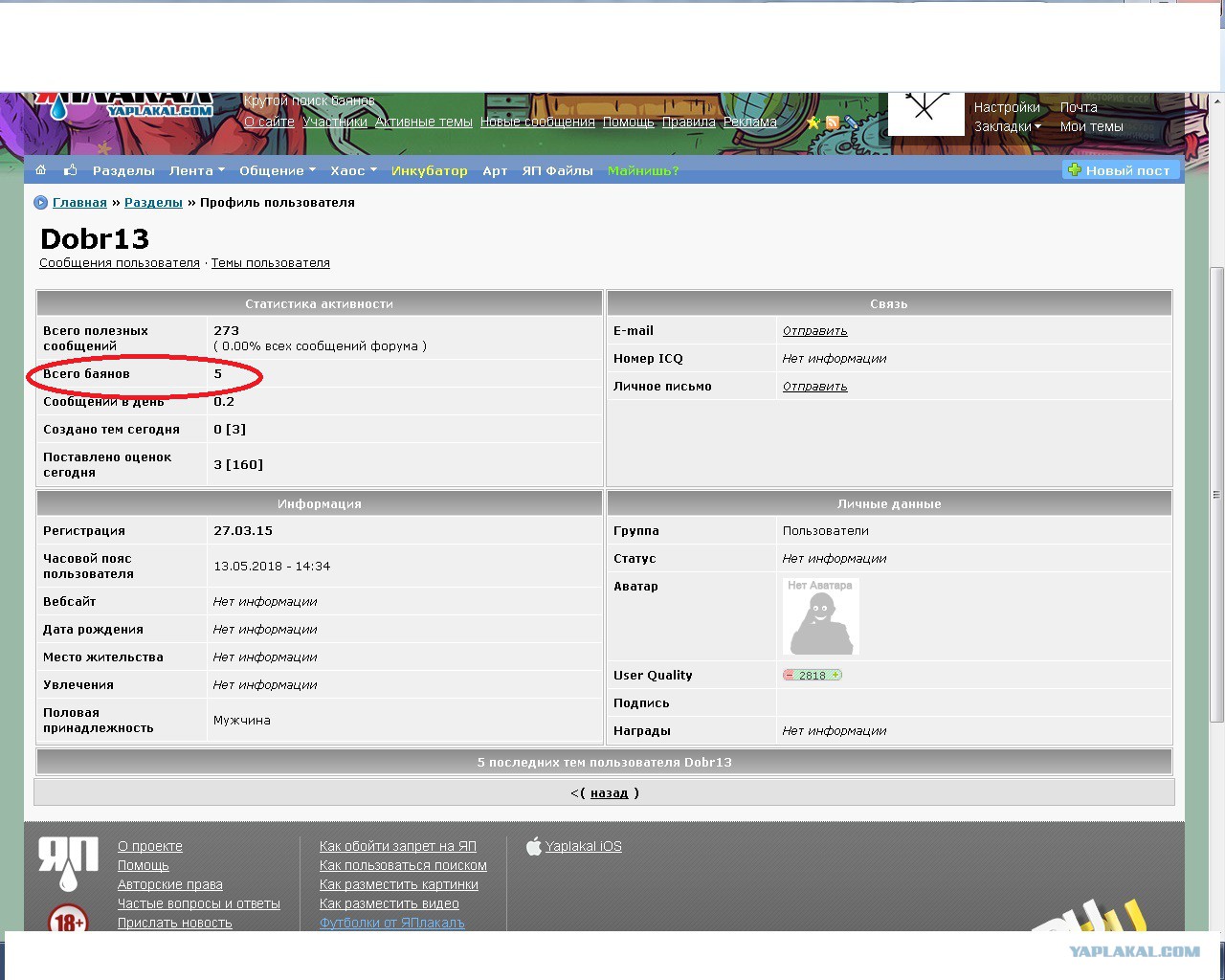The width and height of the screenshot is (1225, 980).
Task: Click the 18+ age badge in the footer
Action: [68, 921]
